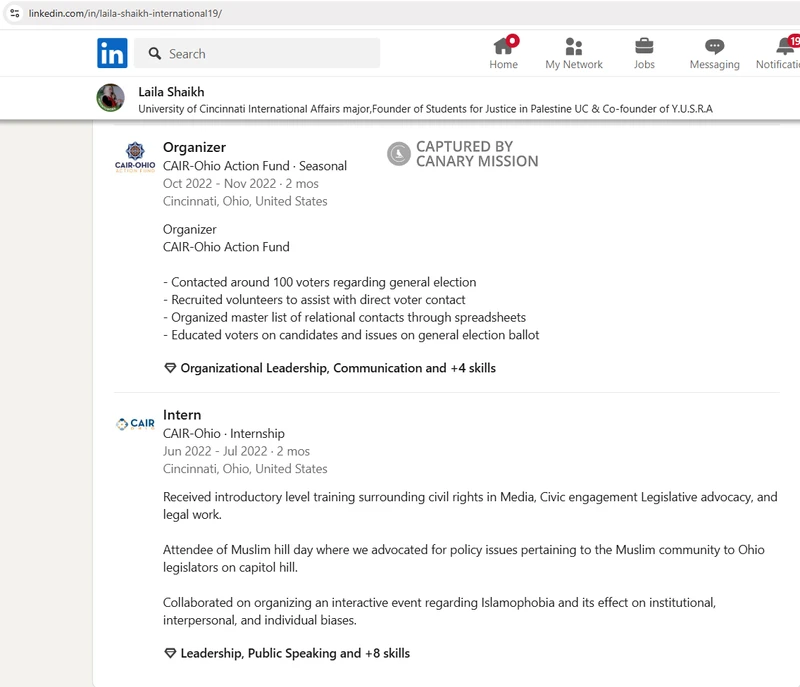Click the profile headline about University of Cincinnati
This screenshot has width=800, height=687.
[426, 109]
